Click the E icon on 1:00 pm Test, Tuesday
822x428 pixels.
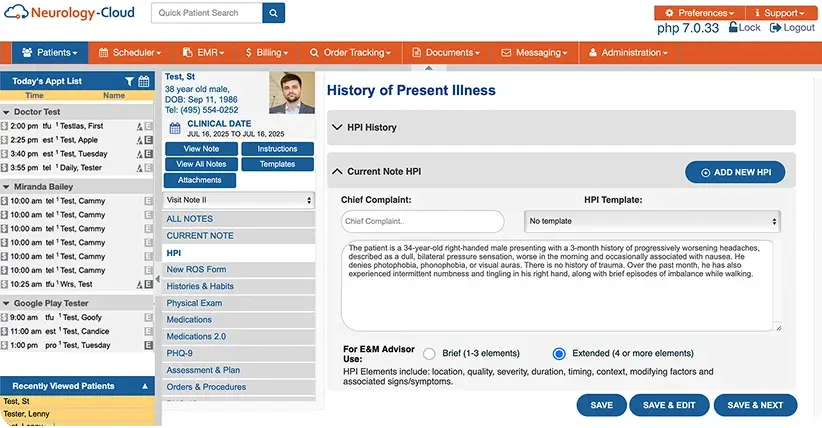tap(148, 345)
